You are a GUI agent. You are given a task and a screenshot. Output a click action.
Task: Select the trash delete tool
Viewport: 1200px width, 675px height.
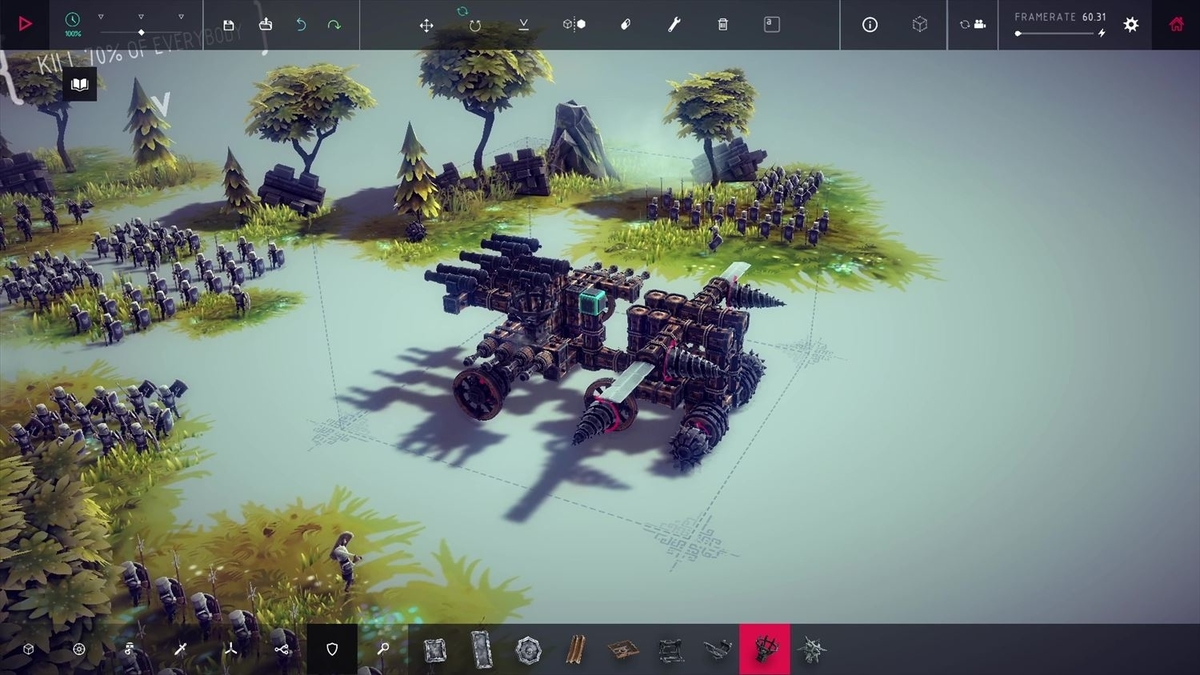coord(723,25)
